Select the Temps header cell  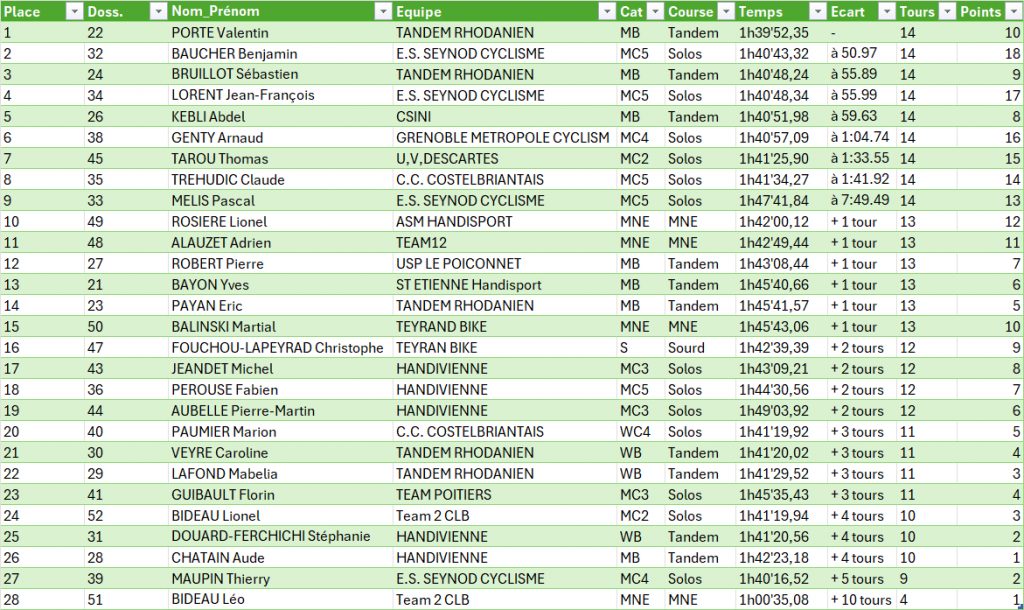click(781, 12)
